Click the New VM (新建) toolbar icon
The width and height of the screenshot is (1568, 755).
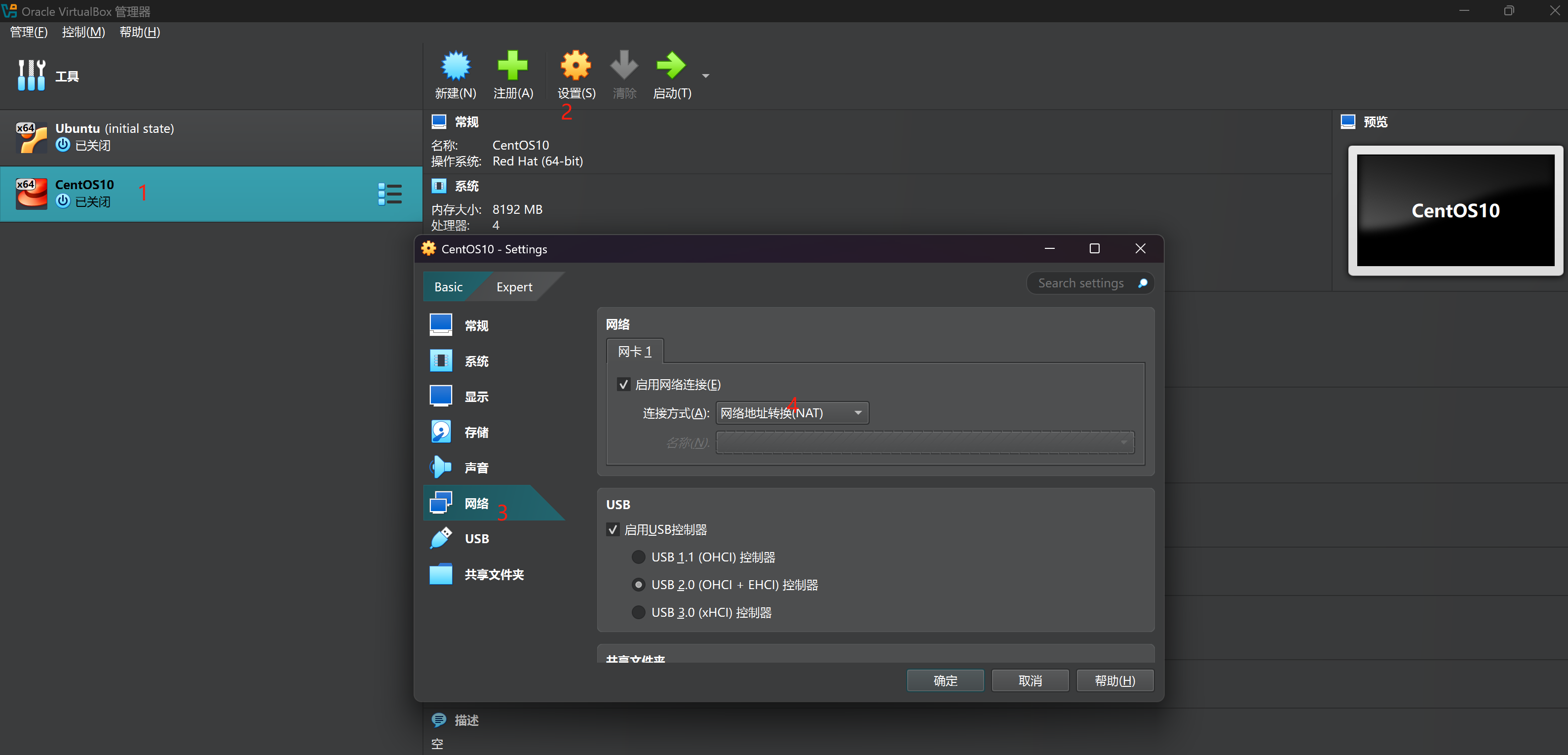coord(456,66)
